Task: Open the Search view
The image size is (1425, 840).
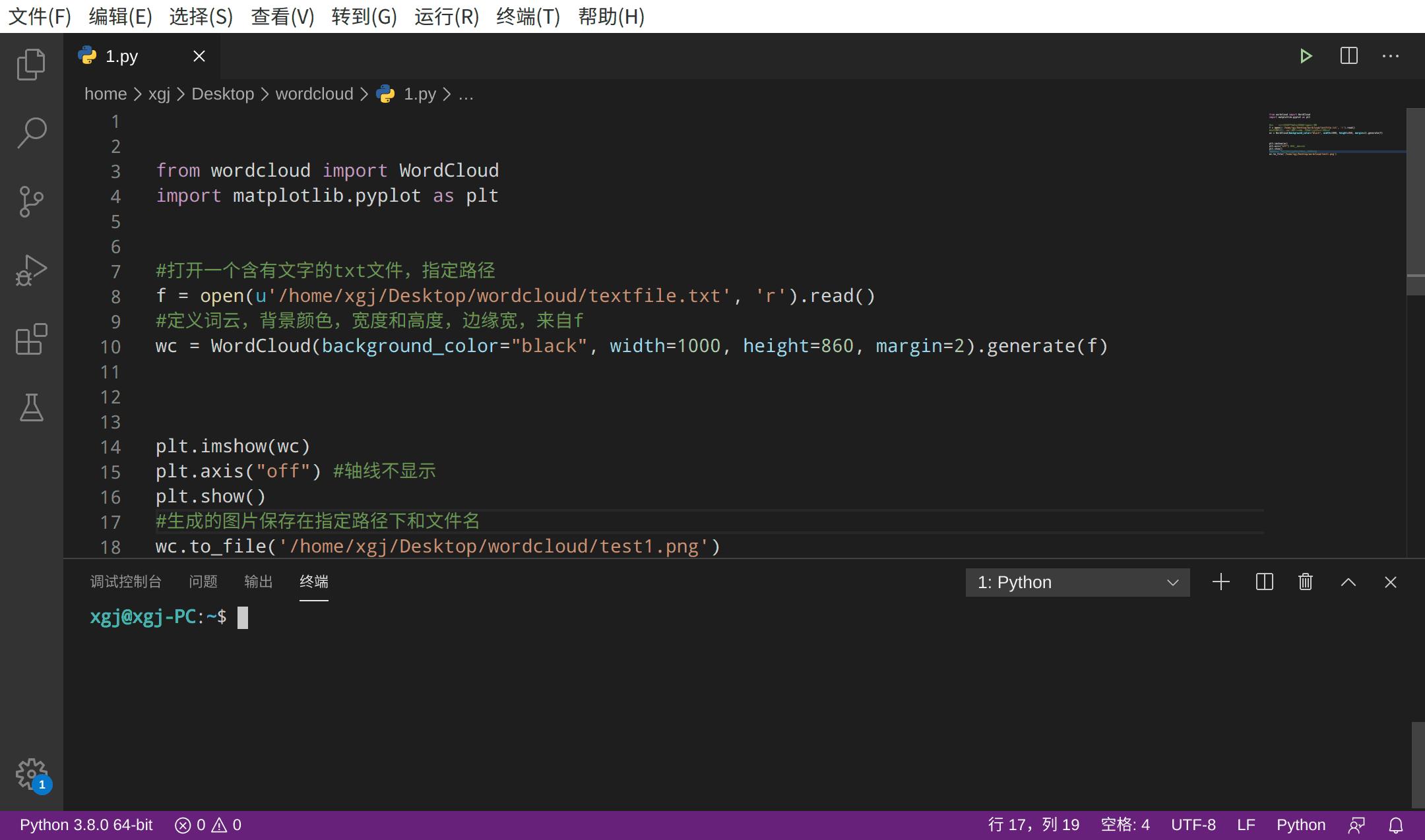Action: coord(31,132)
